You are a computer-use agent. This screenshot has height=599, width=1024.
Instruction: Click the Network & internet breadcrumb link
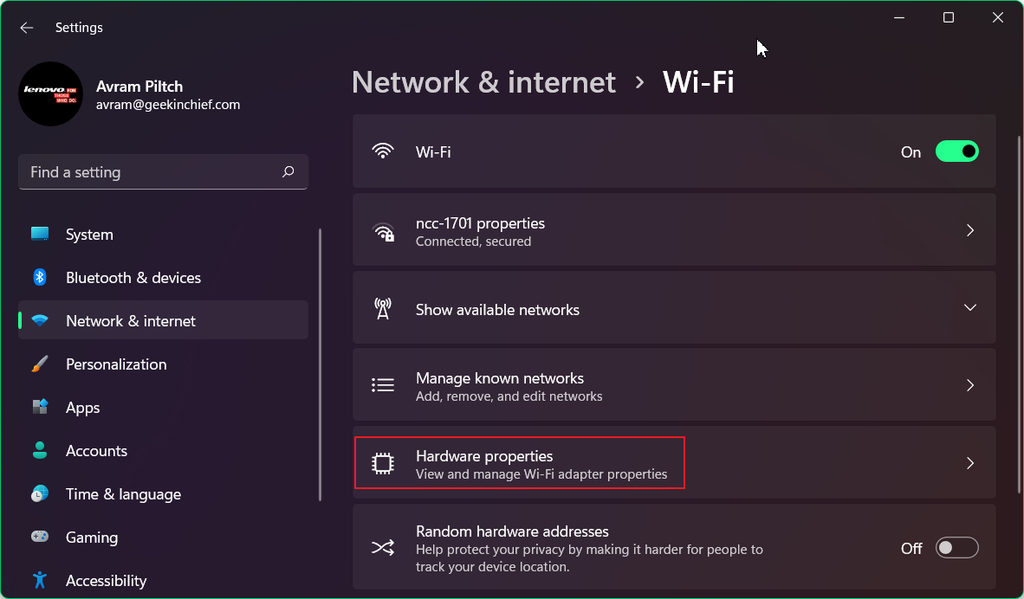pos(483,82)
